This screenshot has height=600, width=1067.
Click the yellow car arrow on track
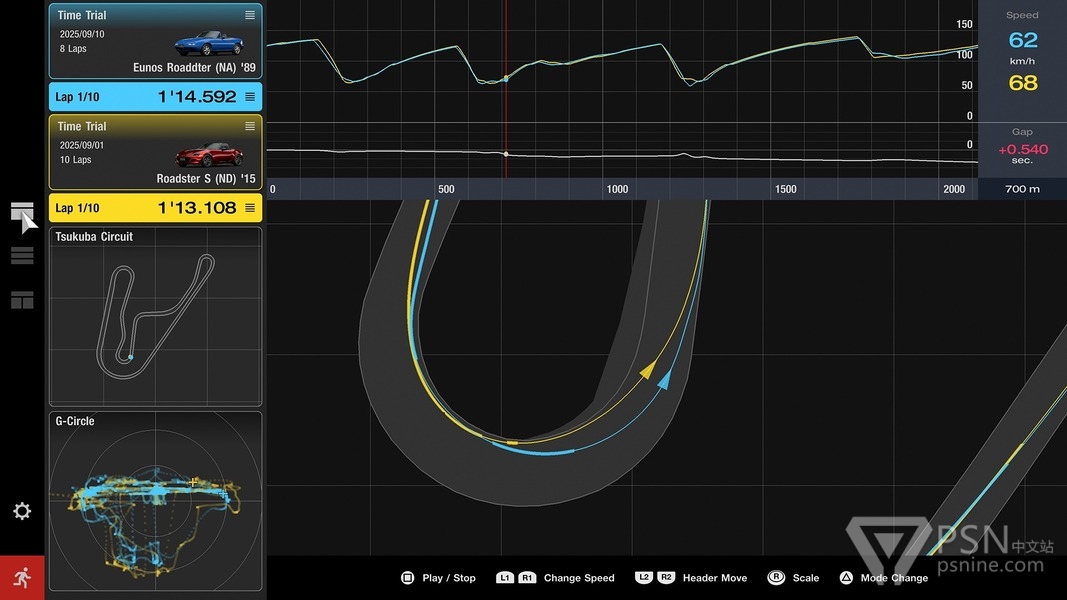[649, 370]
